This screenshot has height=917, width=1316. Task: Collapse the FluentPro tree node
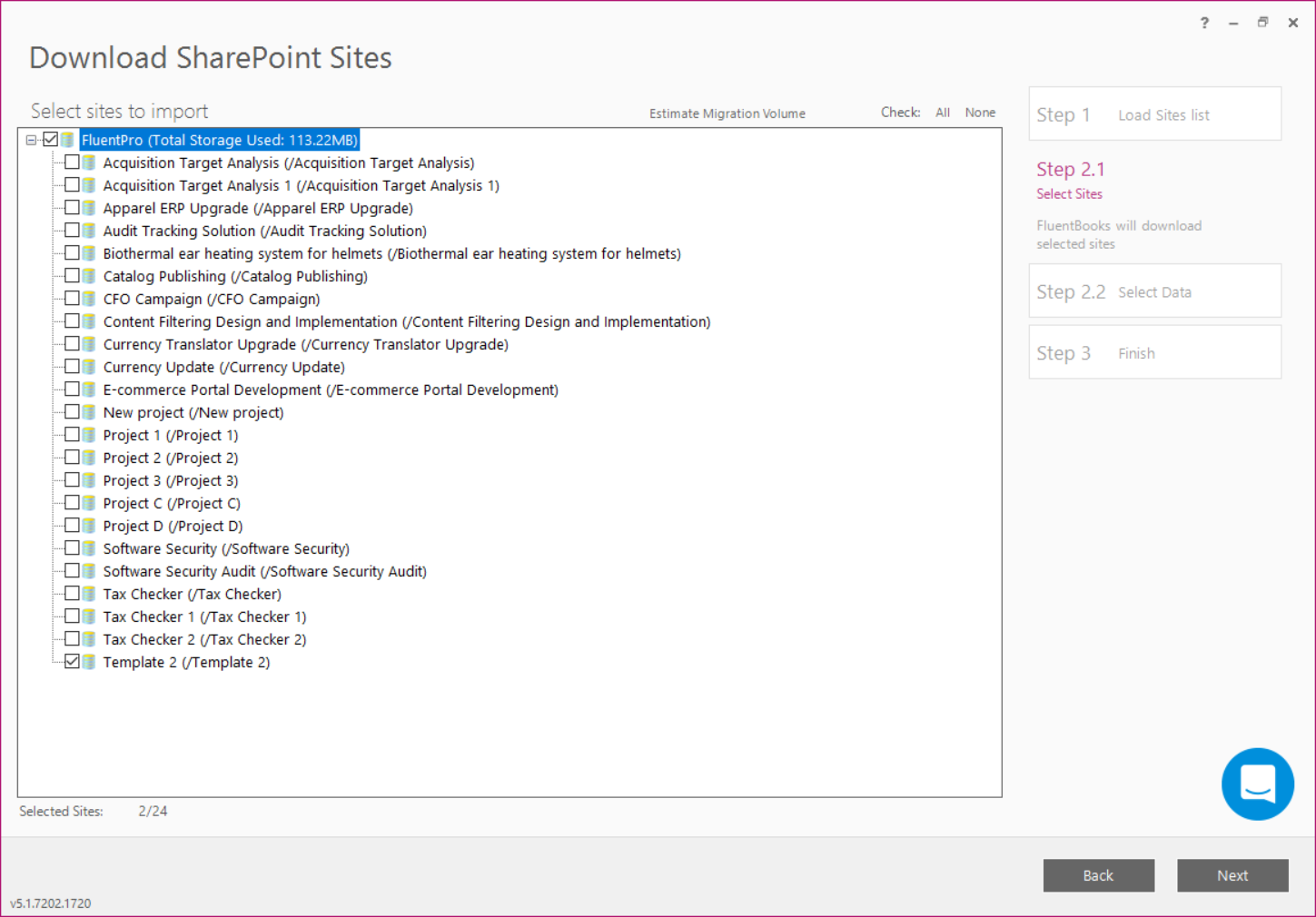(x=32, y=140)
